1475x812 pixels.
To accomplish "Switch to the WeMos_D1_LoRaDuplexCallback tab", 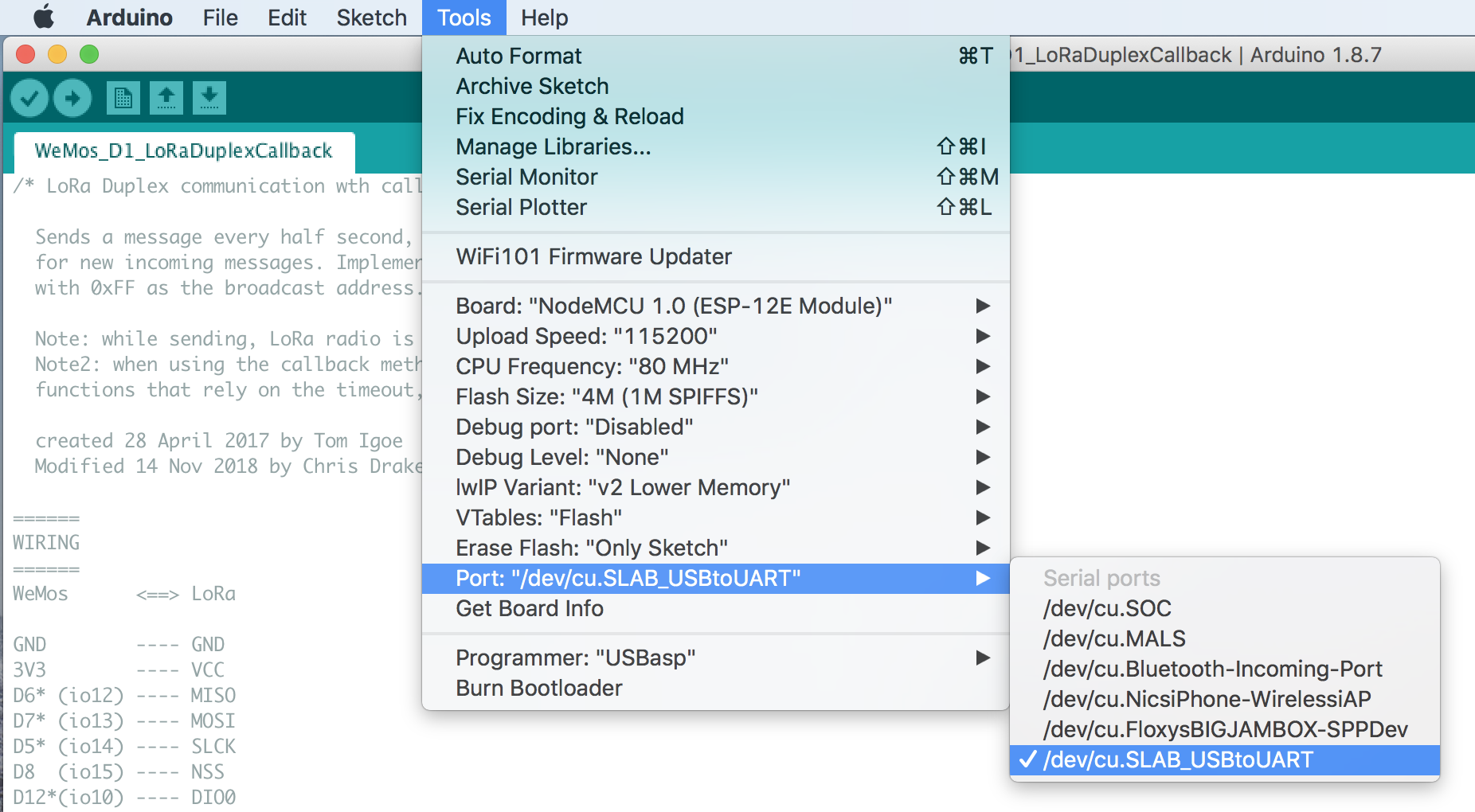I will (184, 151).
